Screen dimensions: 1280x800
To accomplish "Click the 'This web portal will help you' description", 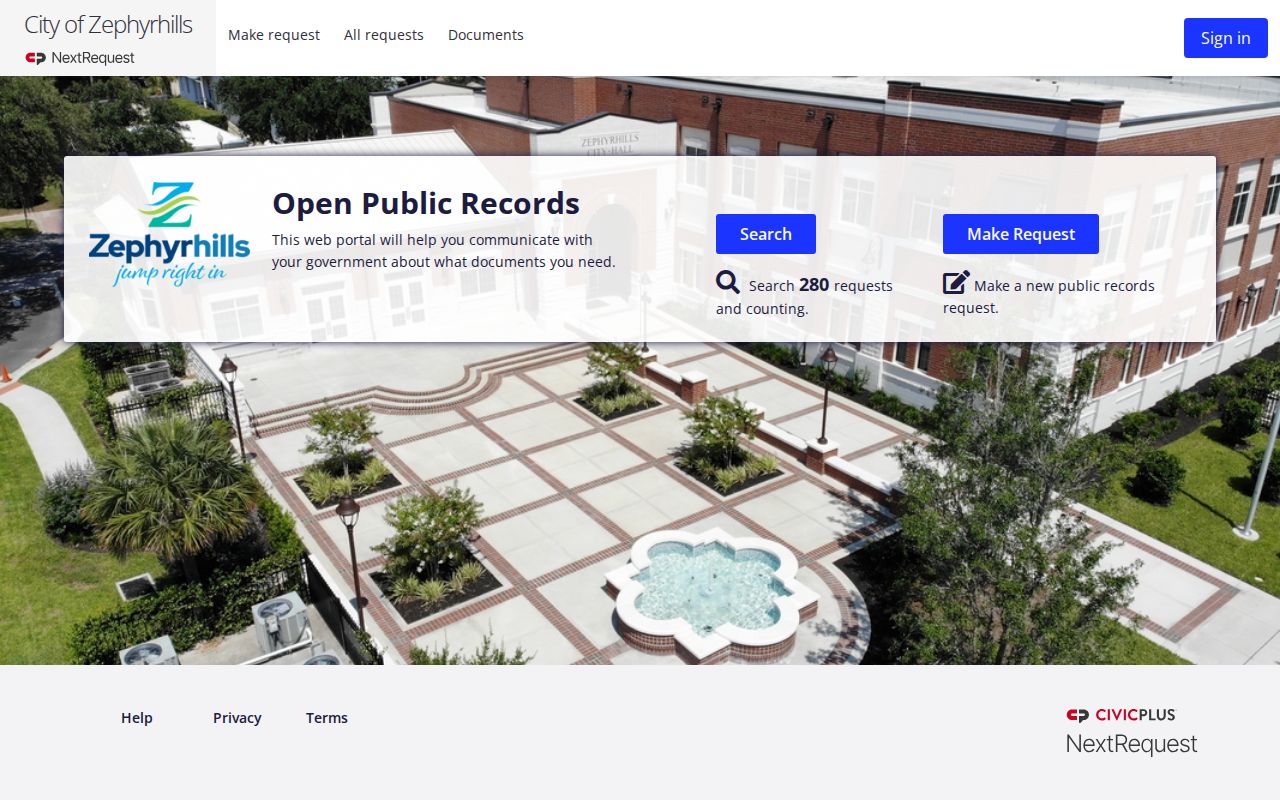I will (x=444, y=251).
